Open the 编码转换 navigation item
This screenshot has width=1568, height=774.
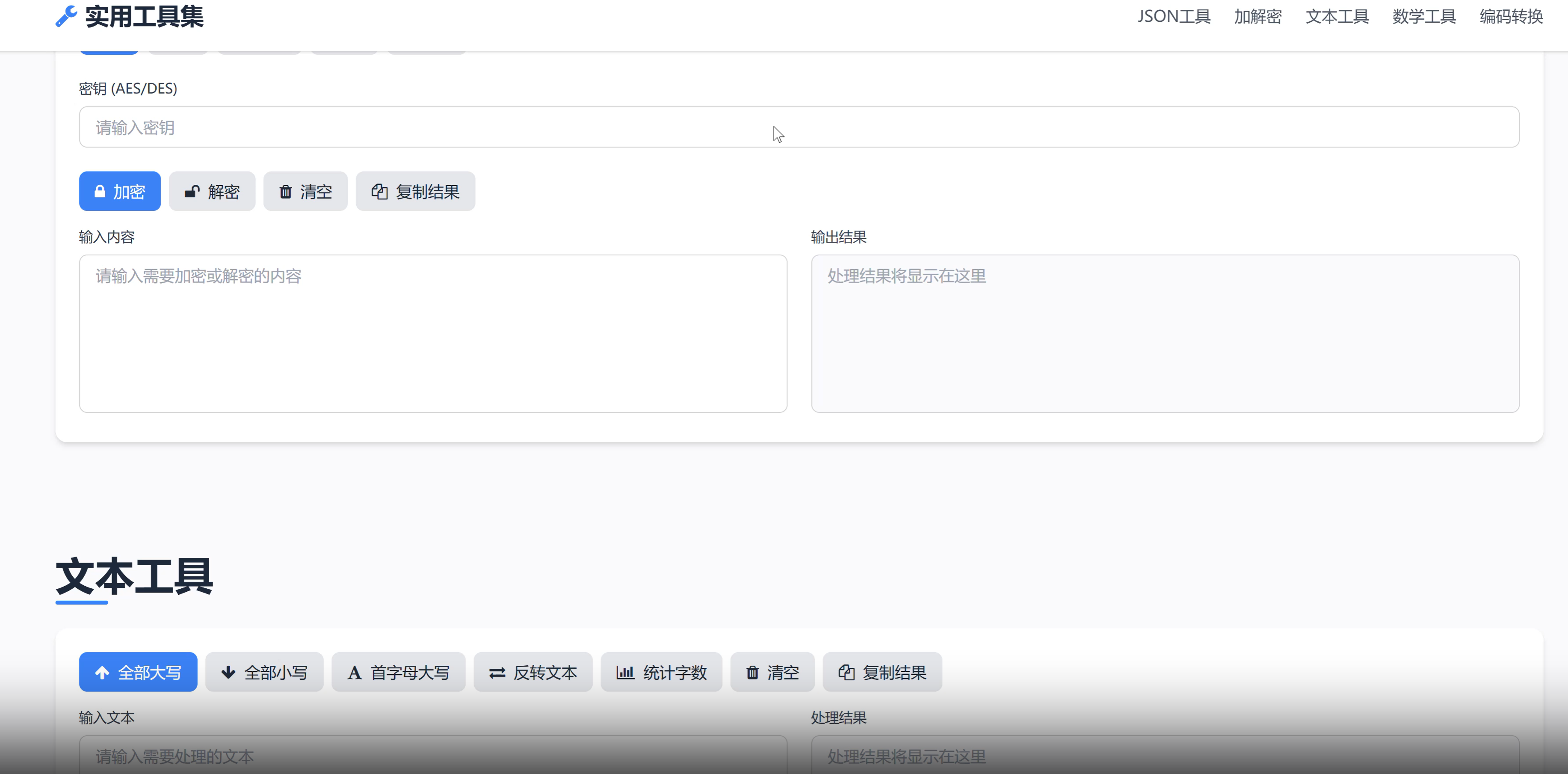pos(1510,16)
